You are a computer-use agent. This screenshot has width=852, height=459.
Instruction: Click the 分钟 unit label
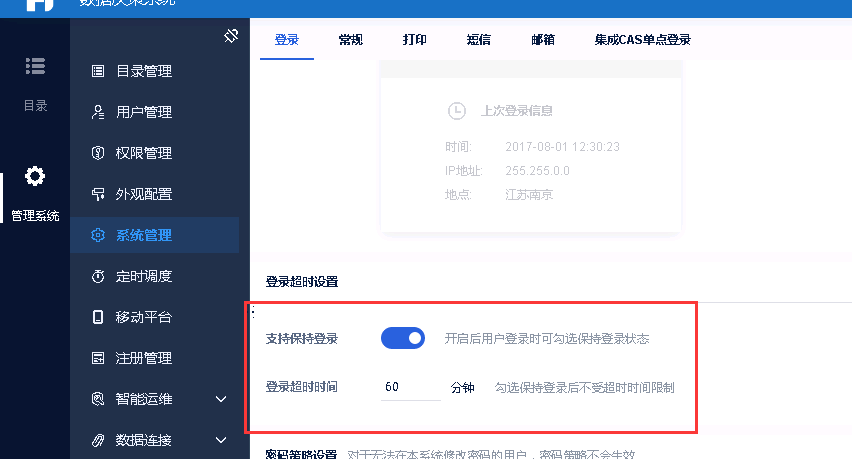pyautogui.click(x=462, y=387)
